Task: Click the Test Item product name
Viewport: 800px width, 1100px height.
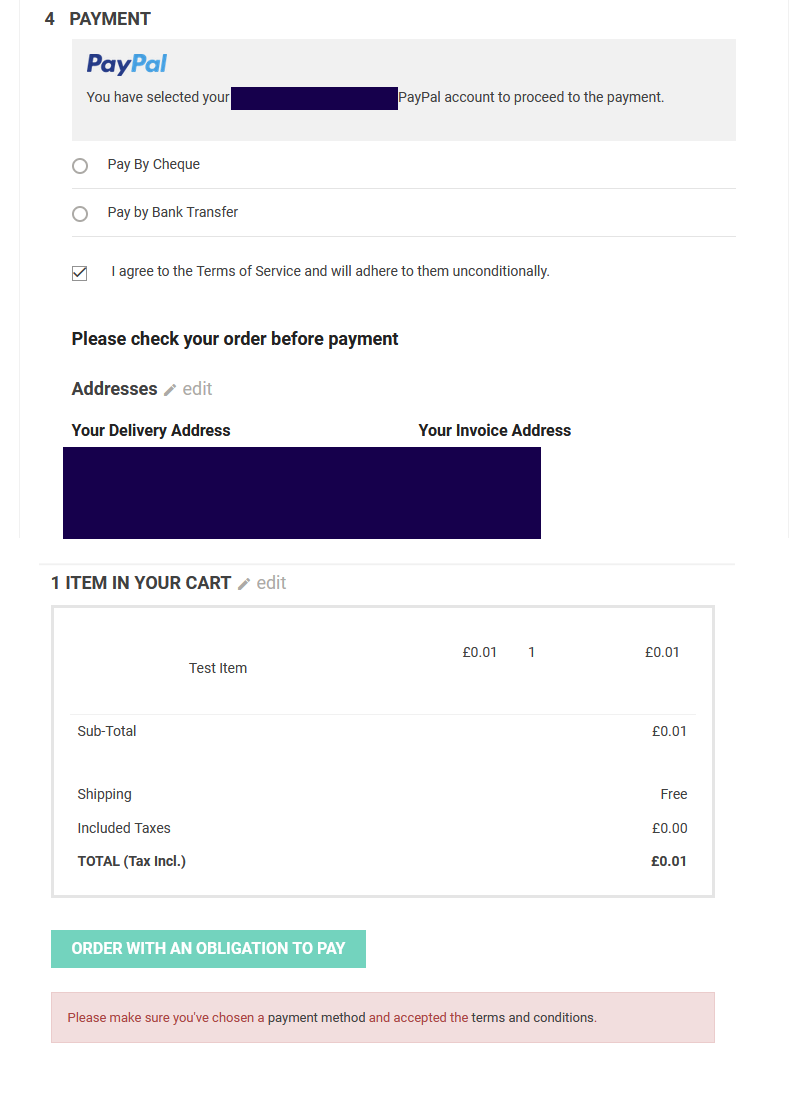Action: coord(218,668)
